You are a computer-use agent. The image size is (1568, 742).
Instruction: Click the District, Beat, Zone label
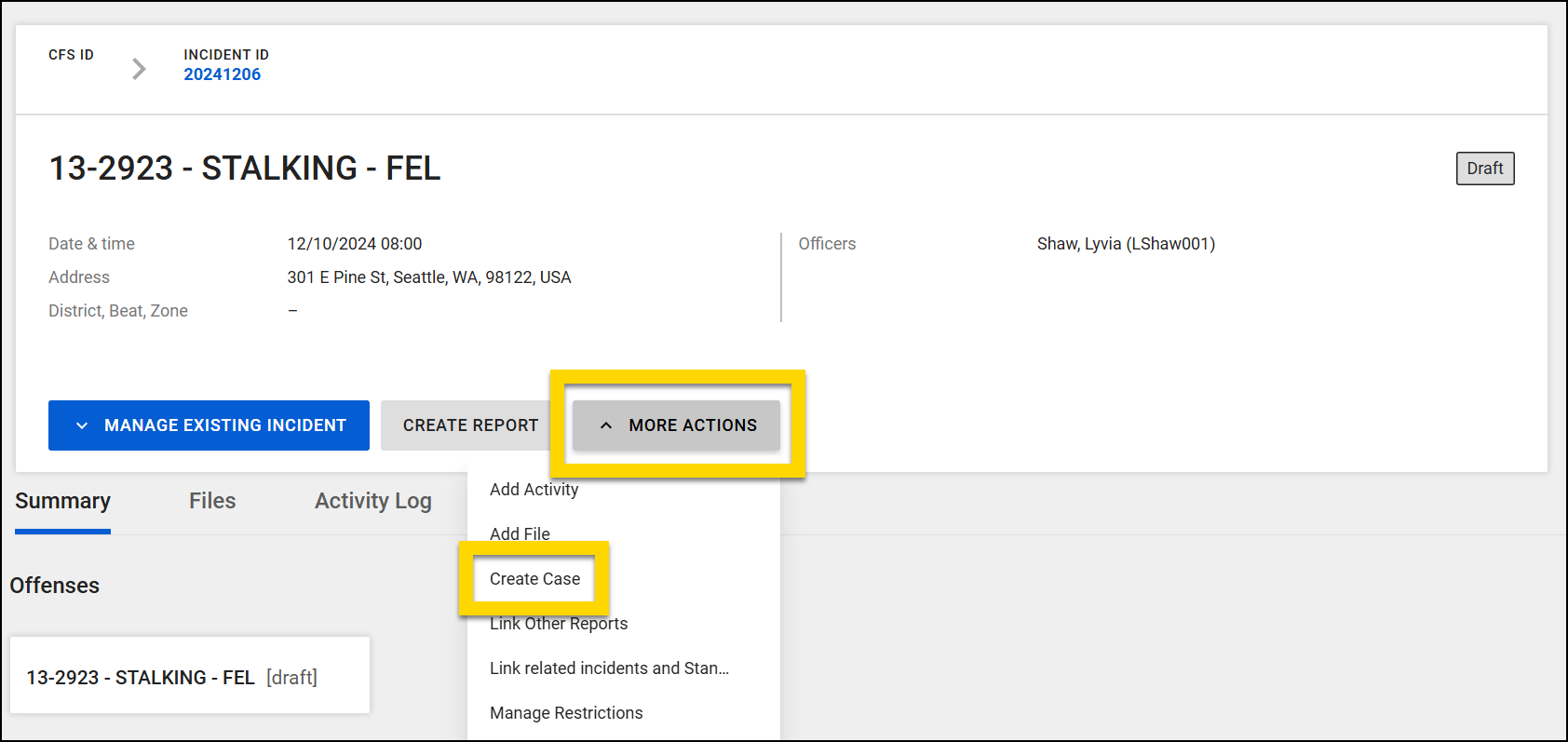118,311
